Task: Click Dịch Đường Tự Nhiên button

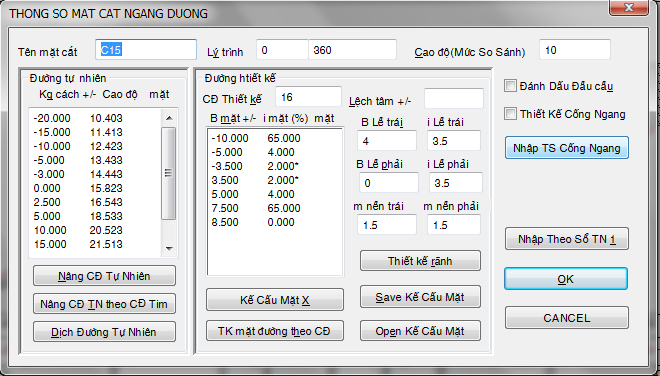Action: click(104, 332)
